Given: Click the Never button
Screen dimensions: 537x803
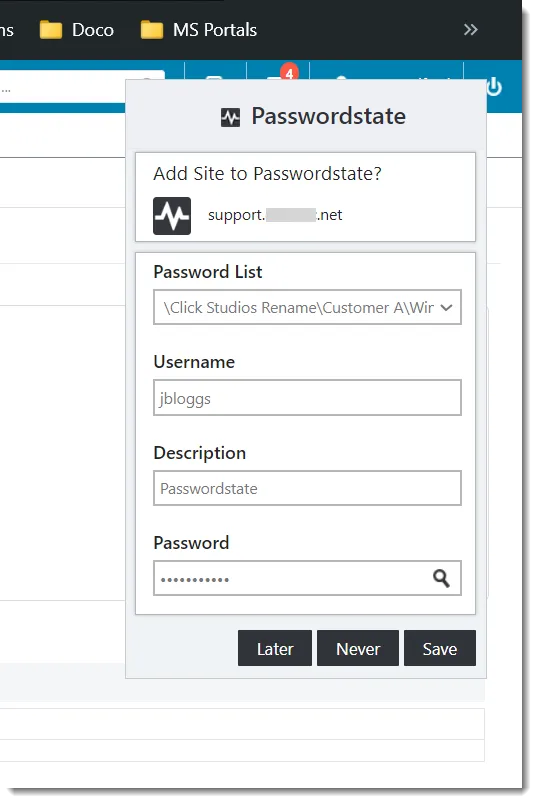Looking at the screenshot, I should click(x=358, y=648).
